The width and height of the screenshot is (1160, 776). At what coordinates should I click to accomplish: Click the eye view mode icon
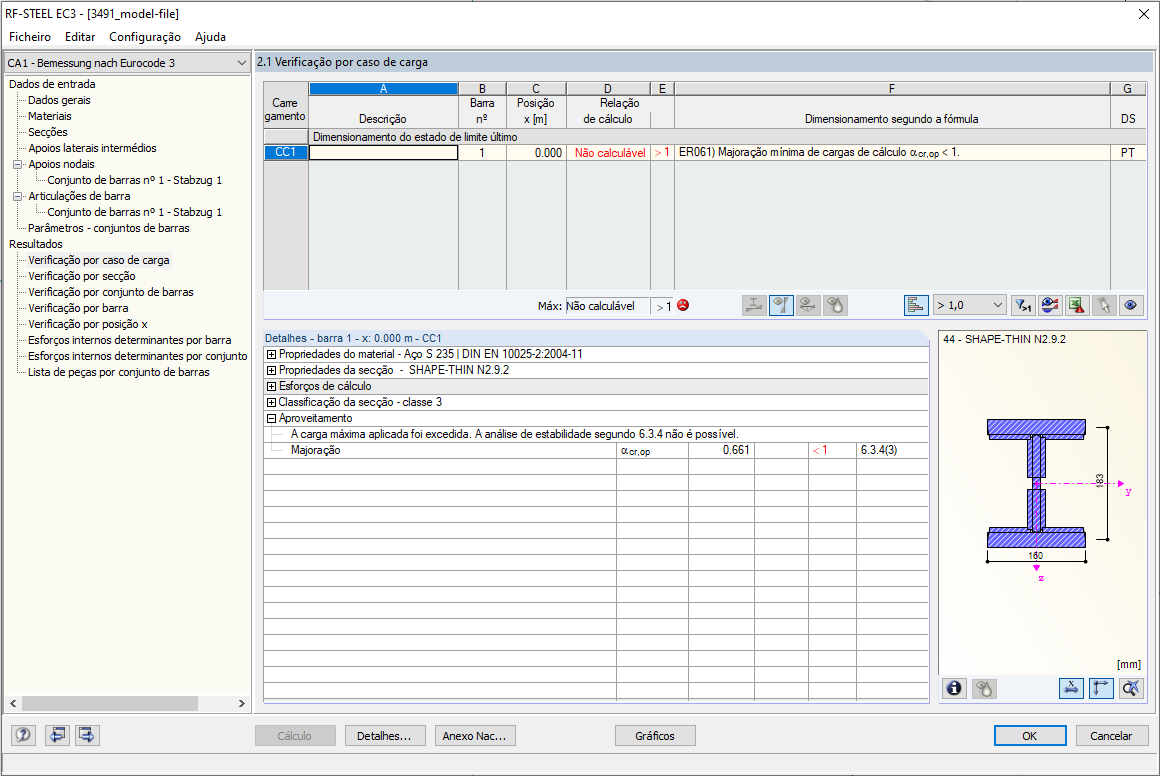(1130, 306)
